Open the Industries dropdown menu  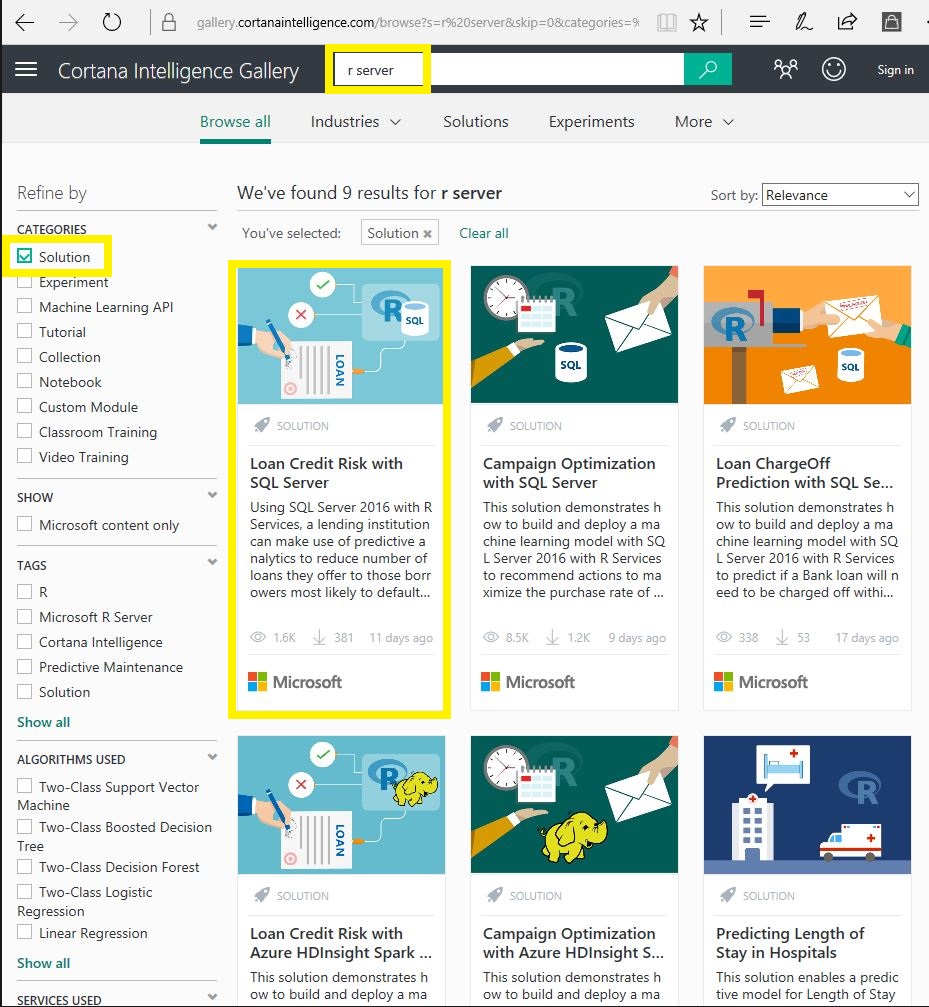click(356, 121)
